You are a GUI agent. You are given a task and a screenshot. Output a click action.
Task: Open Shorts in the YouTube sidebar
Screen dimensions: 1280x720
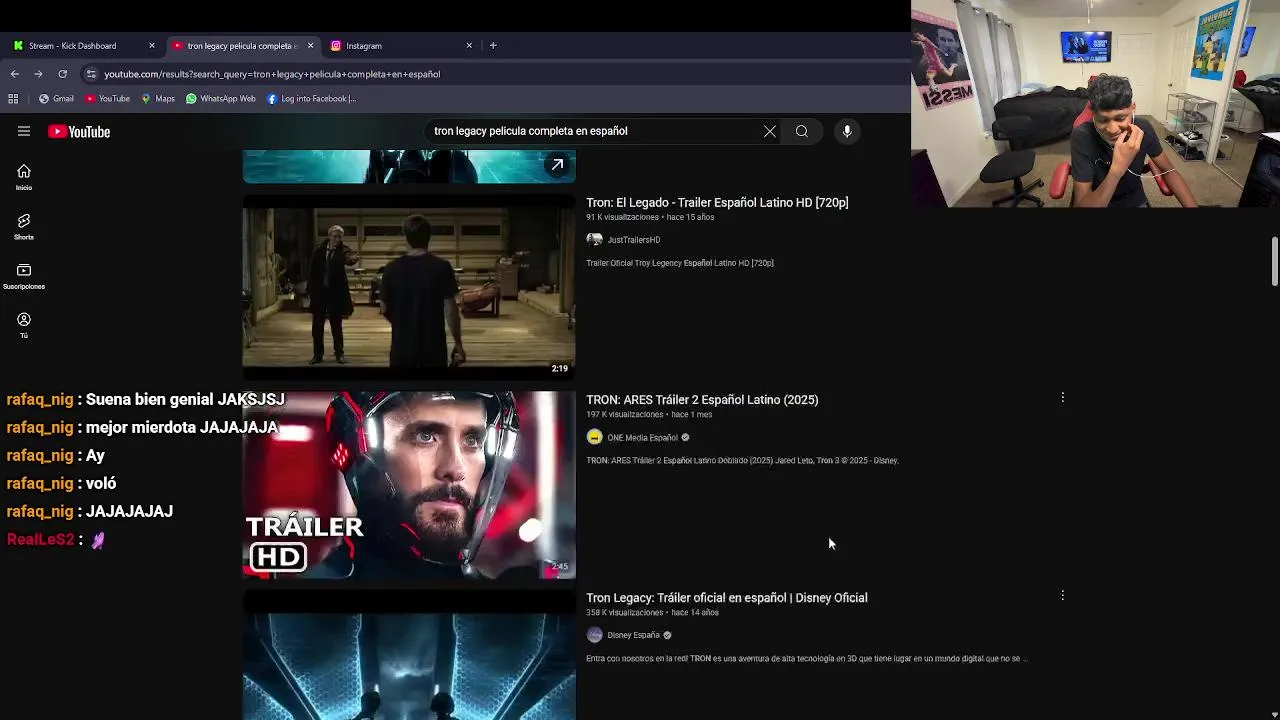pyautogui.click(x=24, y=227)
